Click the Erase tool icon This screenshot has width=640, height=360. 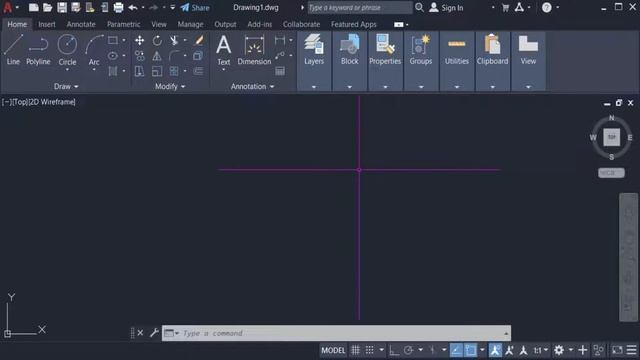point(199,40)
